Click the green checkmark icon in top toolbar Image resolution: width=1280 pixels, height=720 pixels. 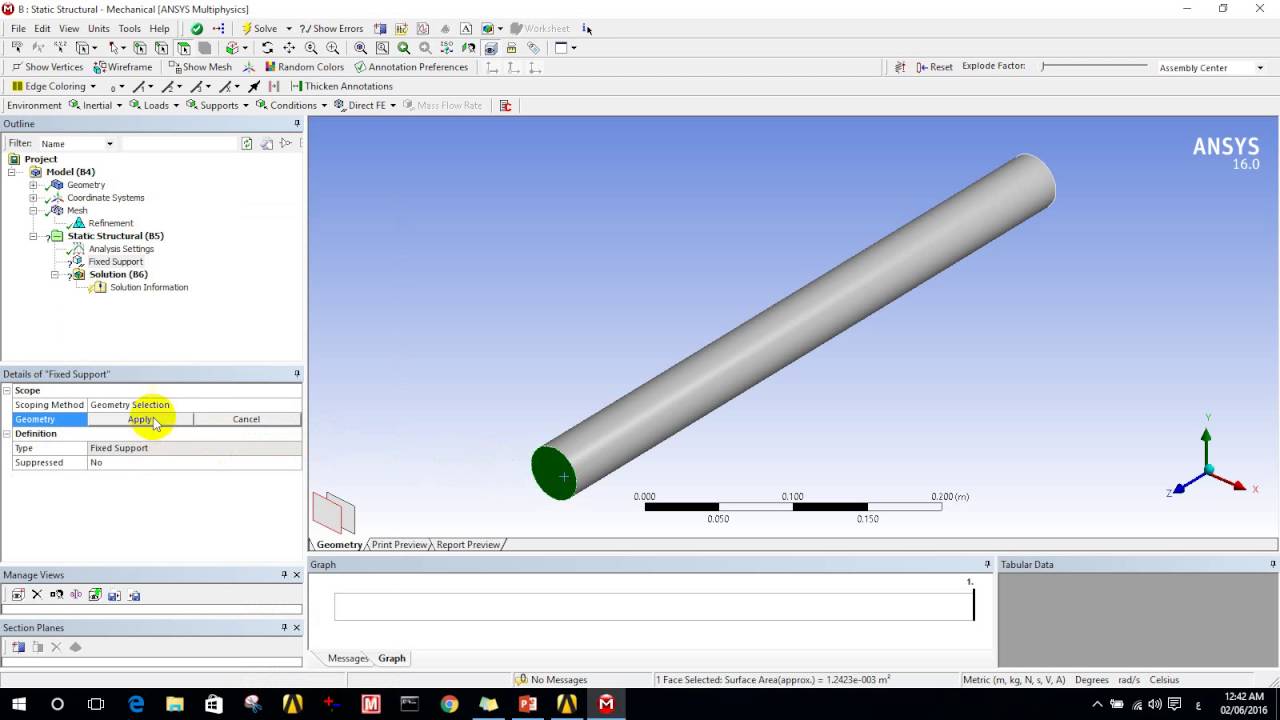pos(197,28)
